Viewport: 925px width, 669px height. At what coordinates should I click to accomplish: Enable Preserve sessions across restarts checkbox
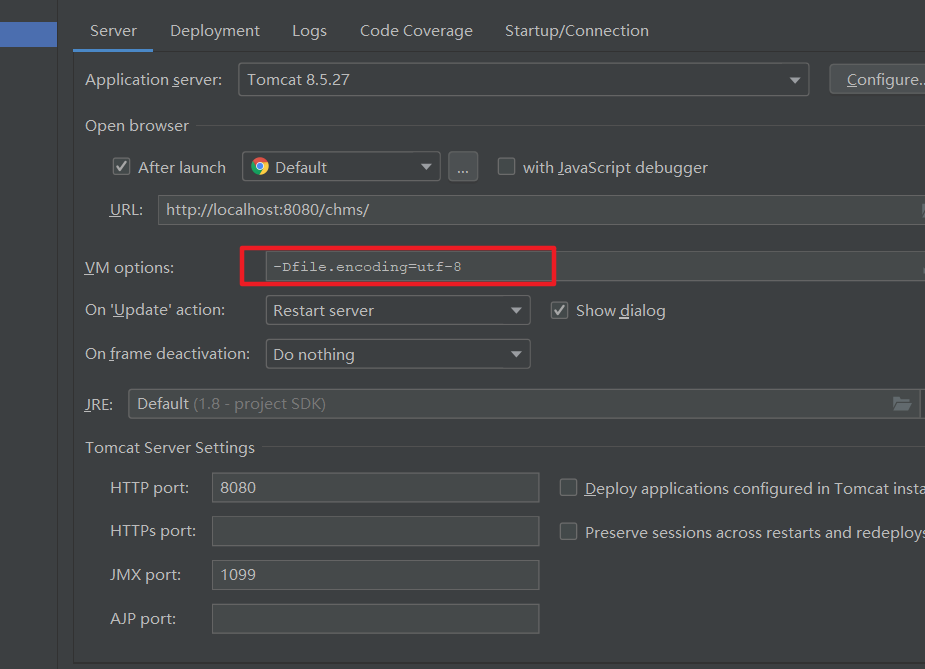pos(568,532)
